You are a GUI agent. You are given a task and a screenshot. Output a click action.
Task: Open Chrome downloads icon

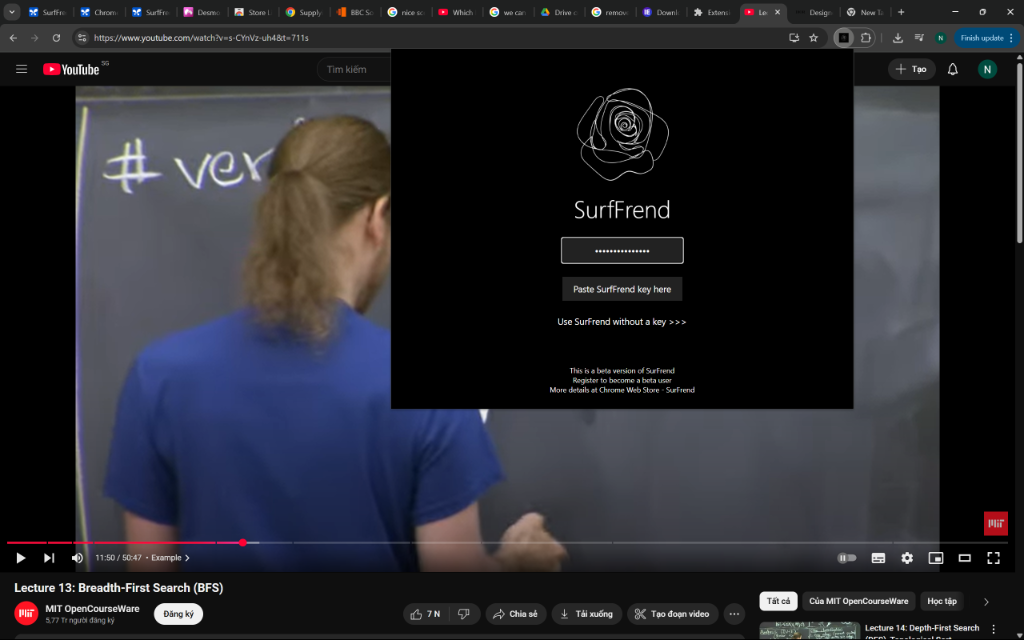(898, 38)
